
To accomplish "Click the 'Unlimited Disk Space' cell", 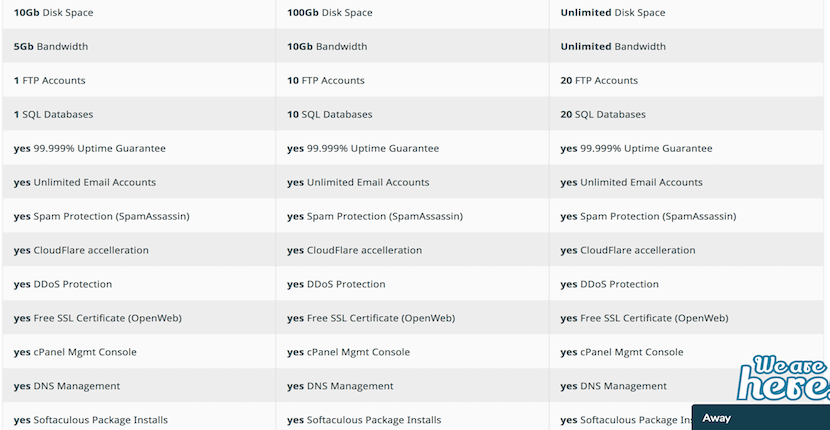I will [687, 13].
